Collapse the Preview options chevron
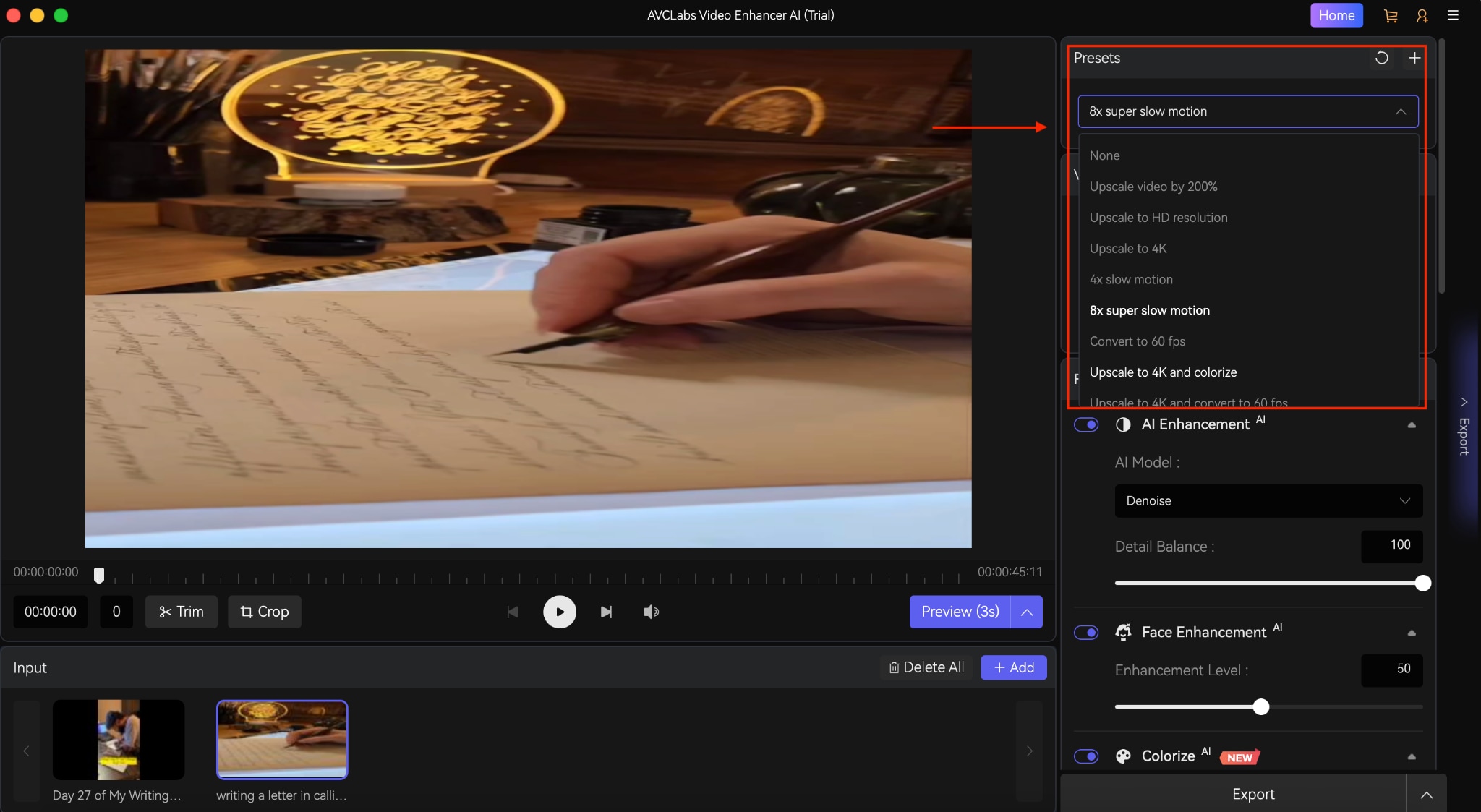1481x812 pixels. tap(1026, 612)
